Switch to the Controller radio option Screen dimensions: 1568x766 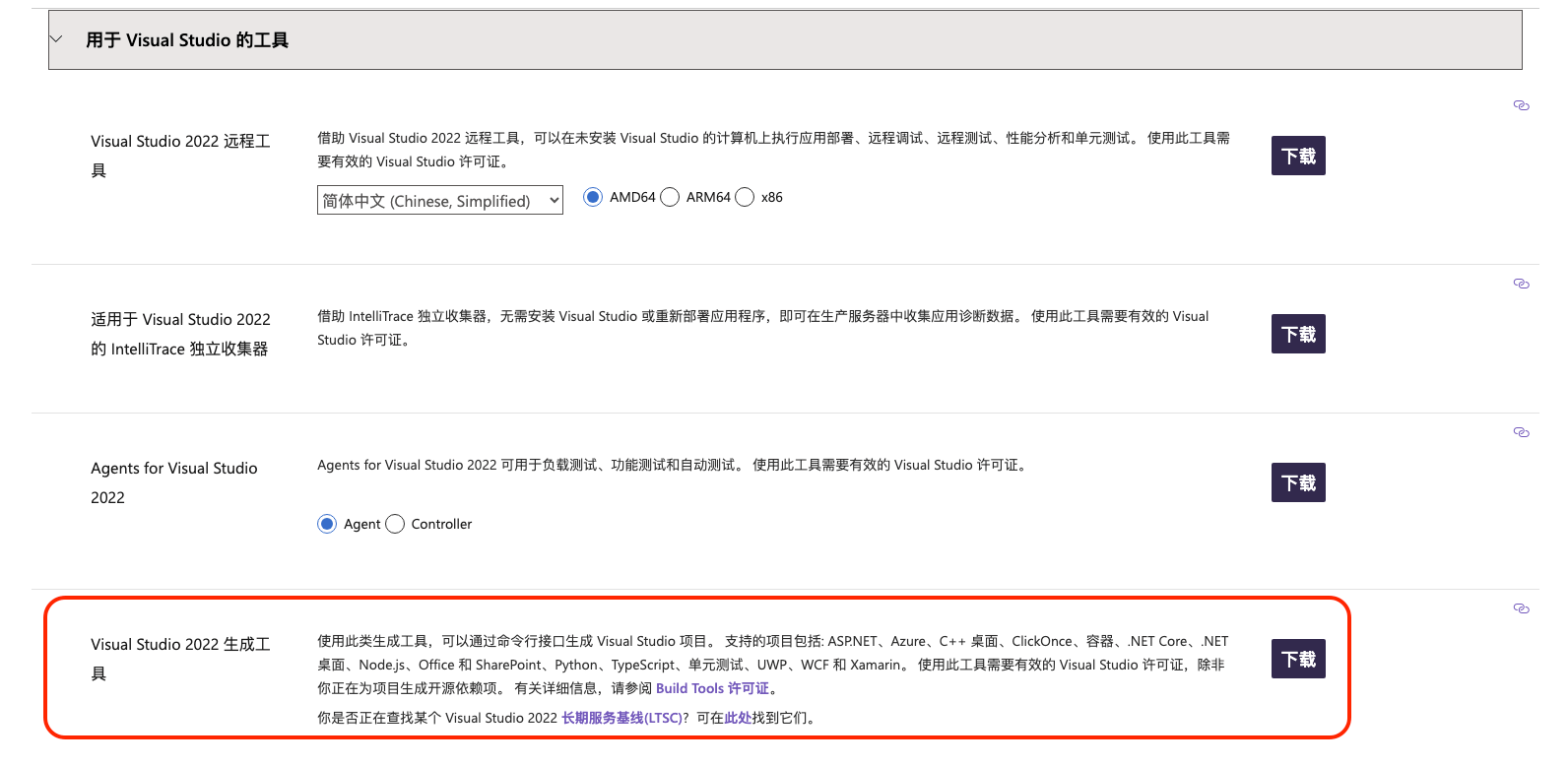coord(395,524)
